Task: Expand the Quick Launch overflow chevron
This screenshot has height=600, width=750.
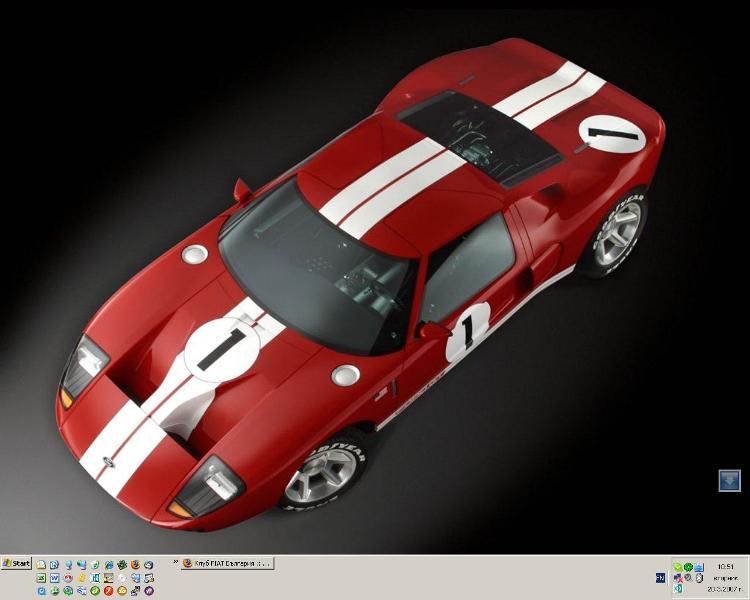Action: (x=175, y=561)
